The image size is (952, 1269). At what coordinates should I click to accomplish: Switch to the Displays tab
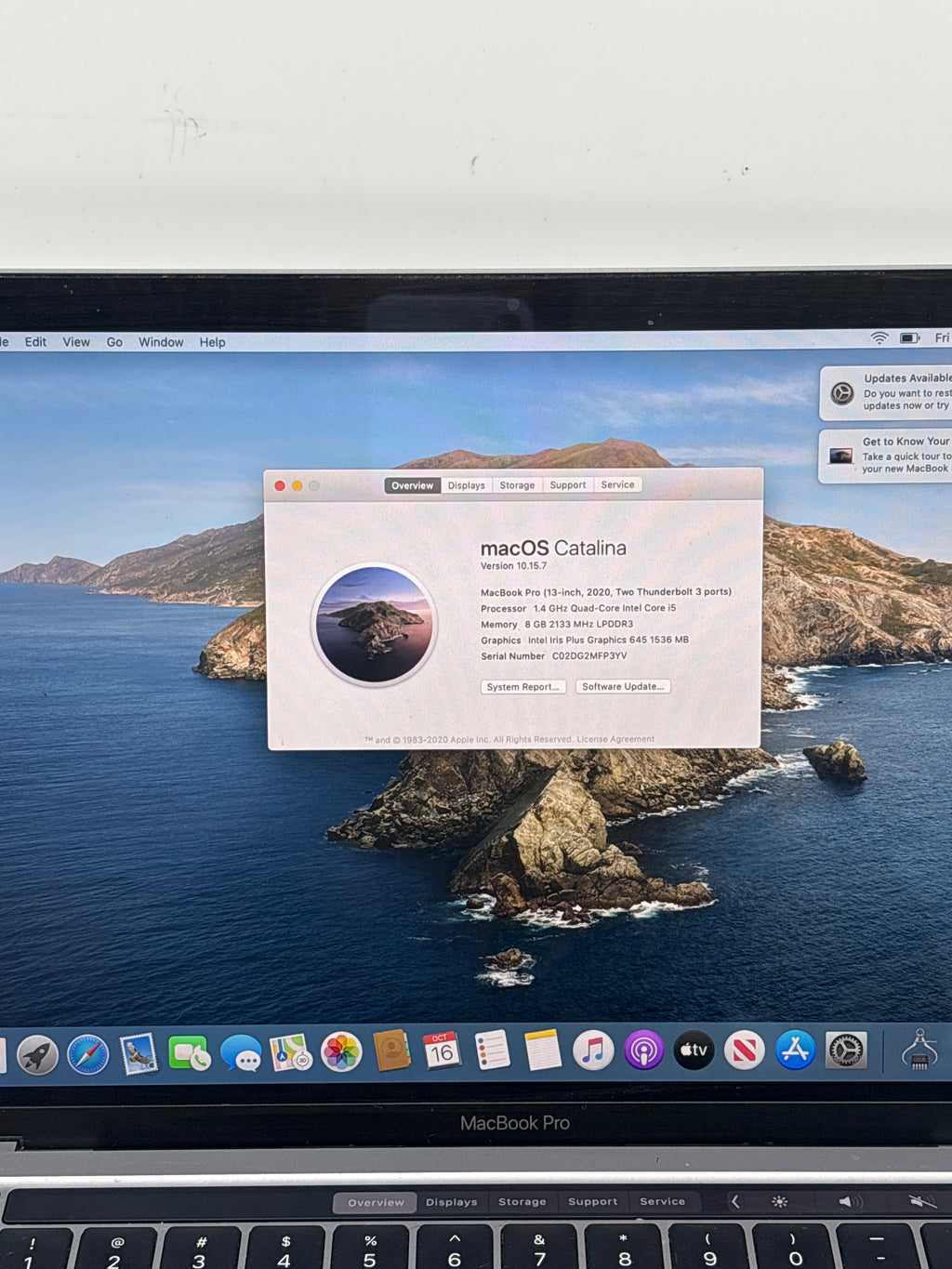tap(467, 485)
